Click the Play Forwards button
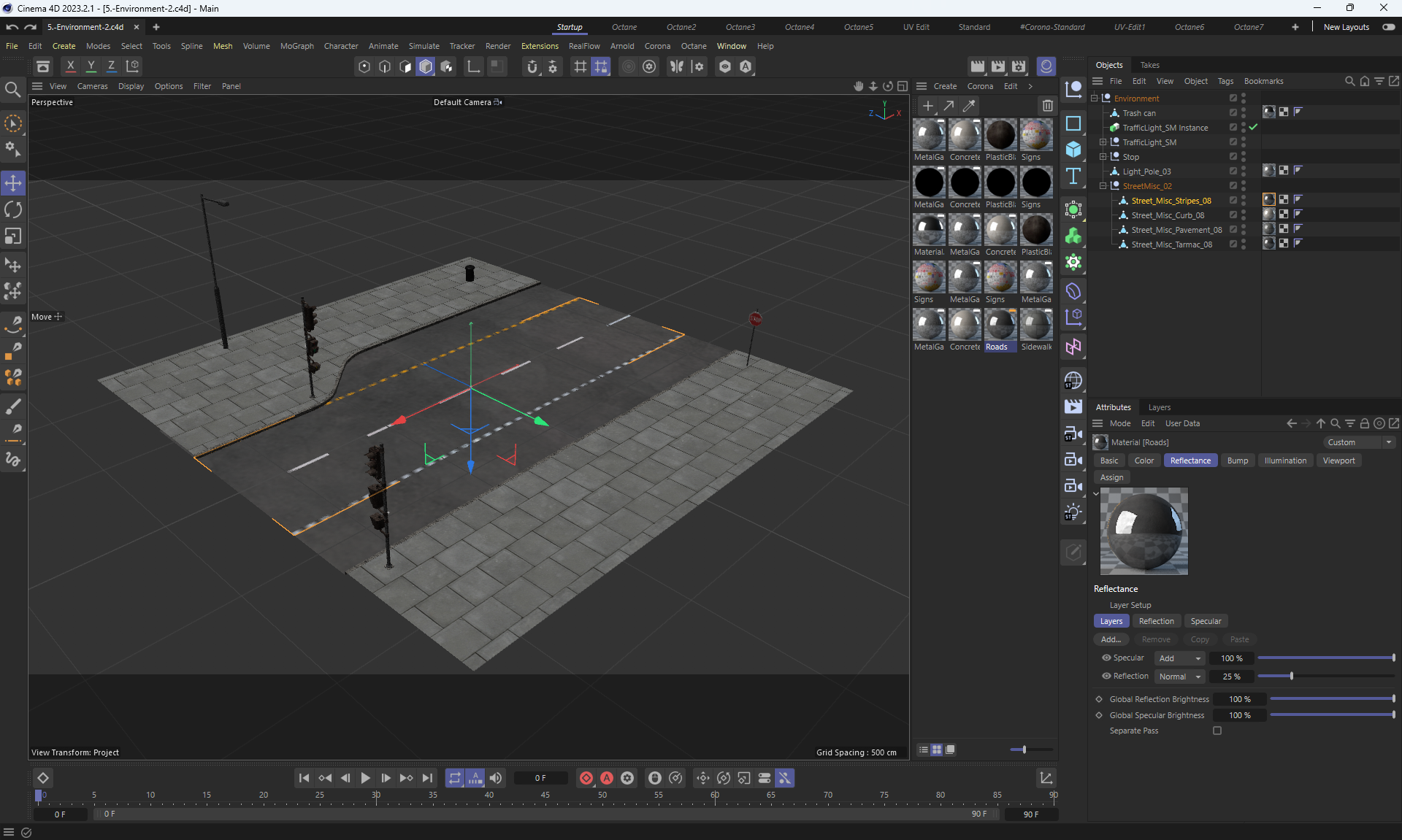This screenshot has height=840, width=1402. [x=365, y=778]
